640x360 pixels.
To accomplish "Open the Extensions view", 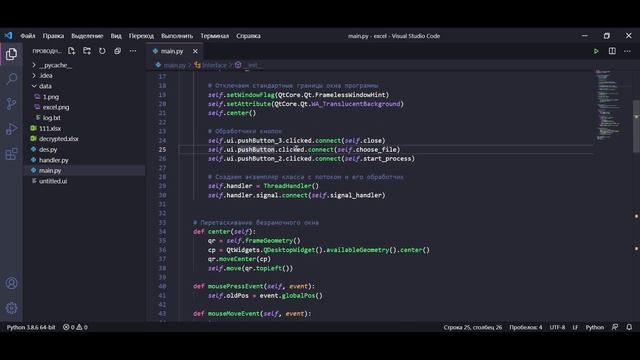I will pos(11,154).
